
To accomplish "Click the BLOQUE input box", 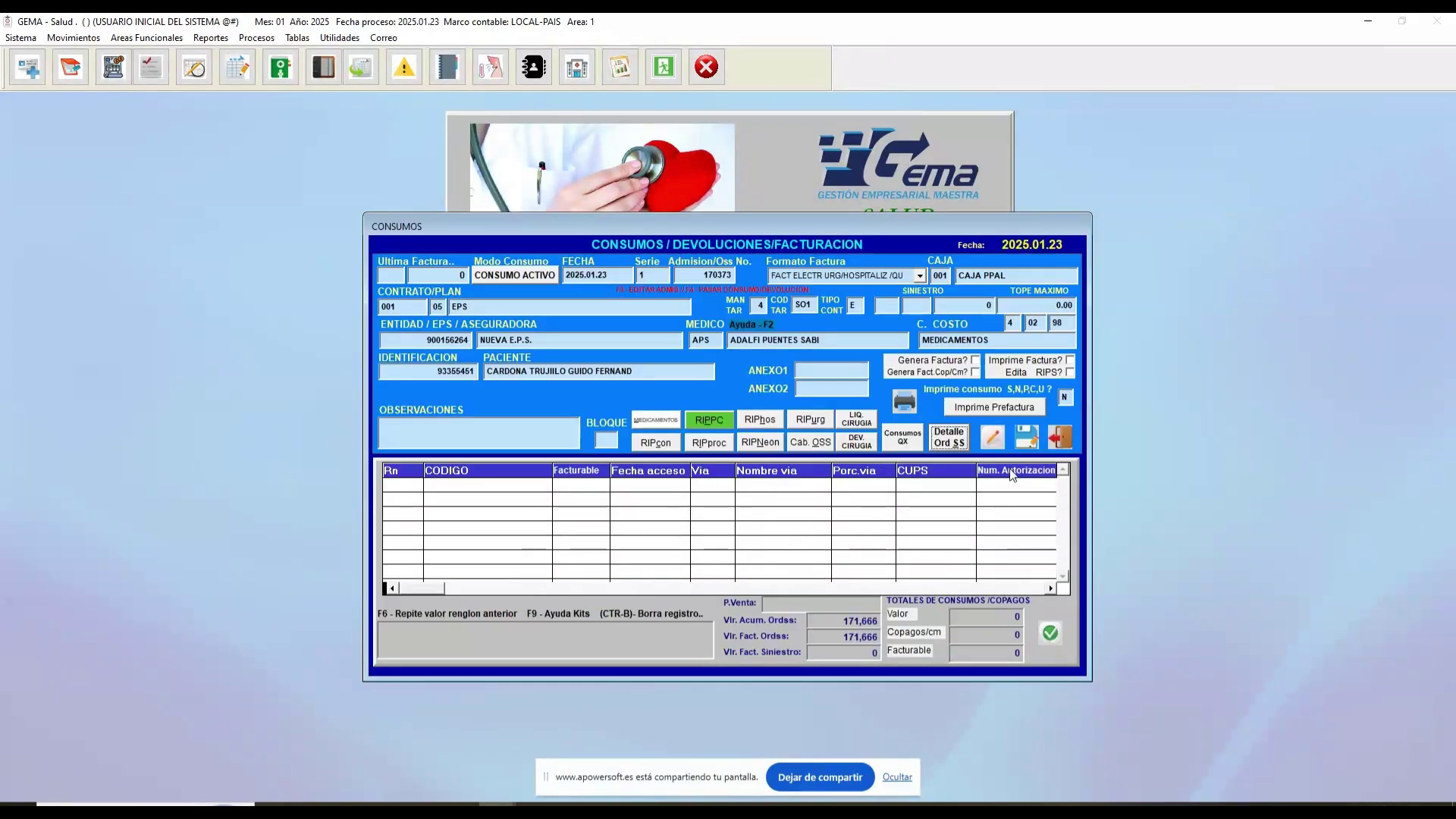I will pos(606,441).
